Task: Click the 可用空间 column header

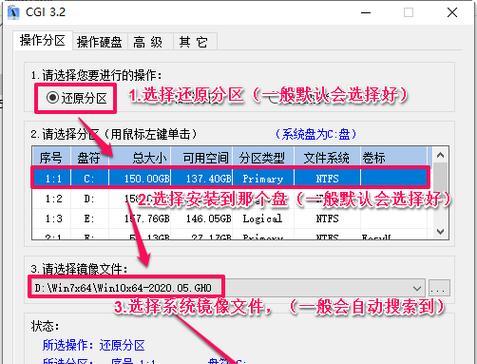Action: click(202, 158)
